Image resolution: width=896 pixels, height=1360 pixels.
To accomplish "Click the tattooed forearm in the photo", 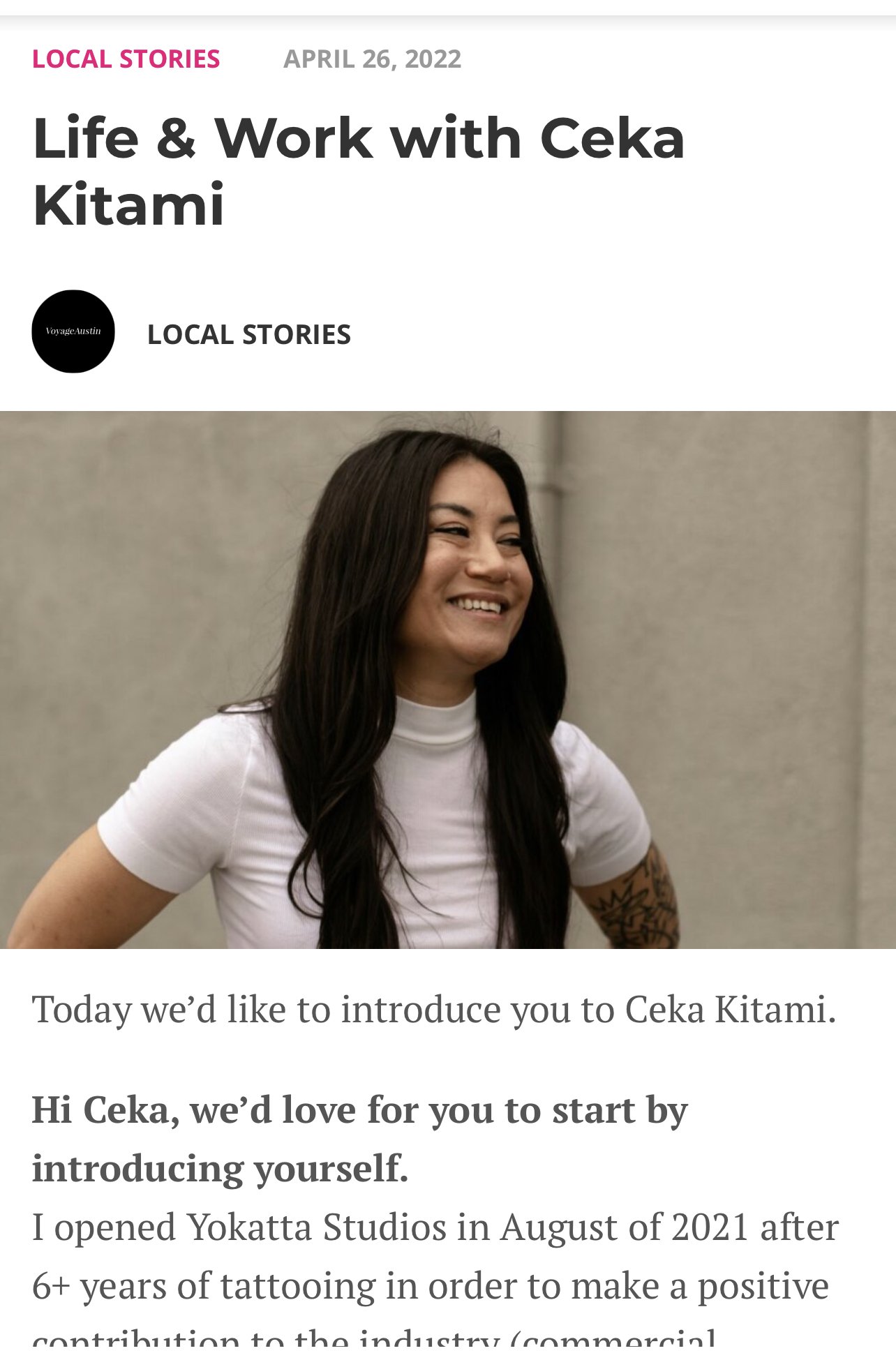I will (x=632, y=900).
